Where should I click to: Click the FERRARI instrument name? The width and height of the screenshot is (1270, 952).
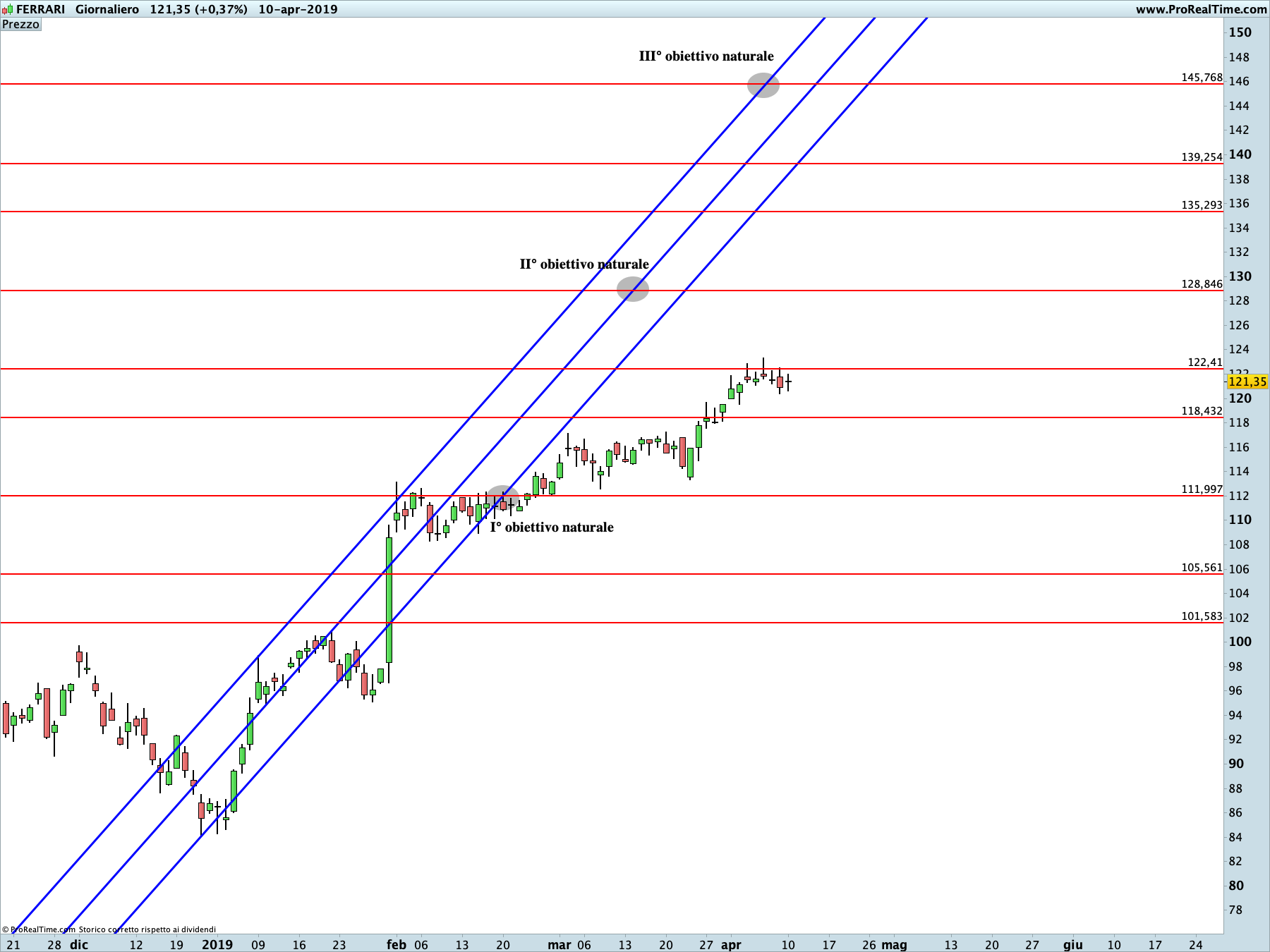40,9
